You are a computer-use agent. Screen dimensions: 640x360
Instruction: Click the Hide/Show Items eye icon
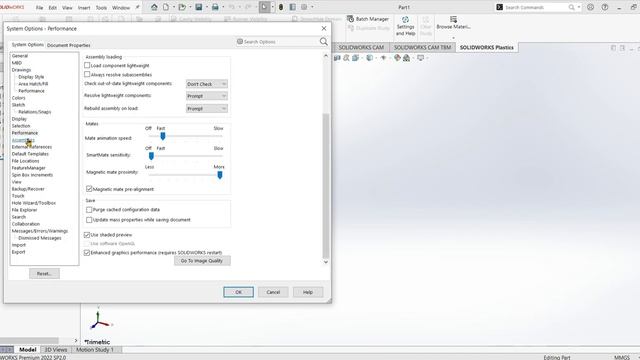tap(383, 58)
